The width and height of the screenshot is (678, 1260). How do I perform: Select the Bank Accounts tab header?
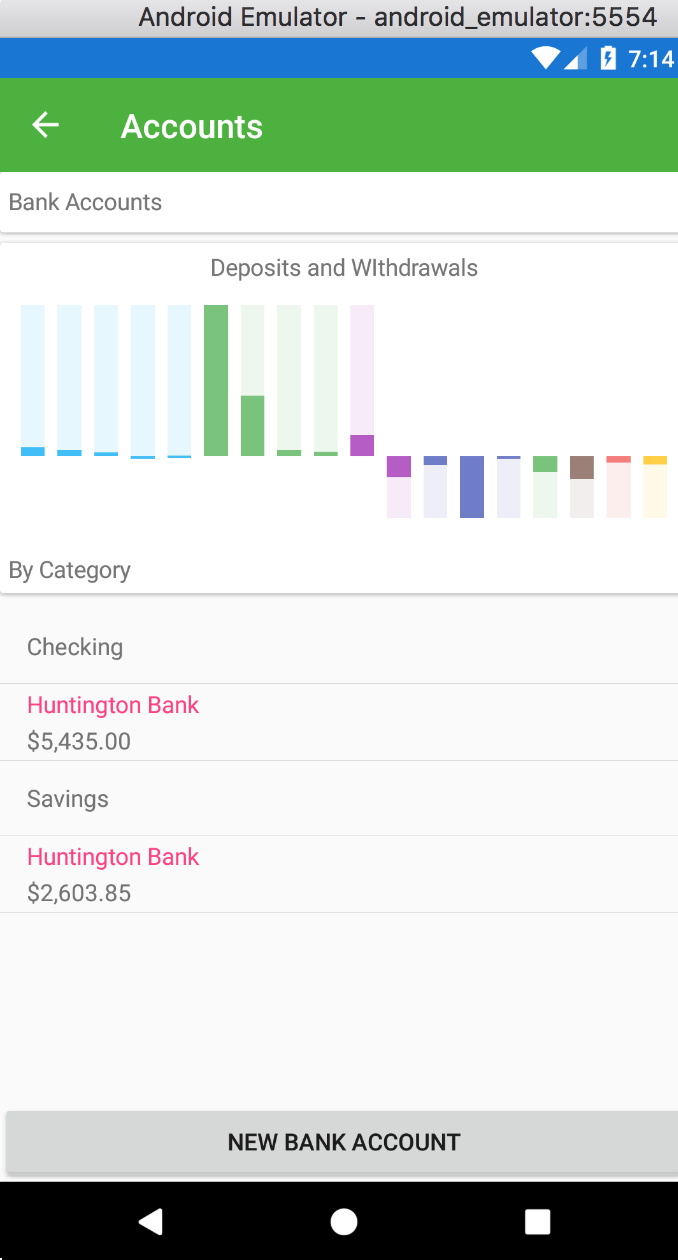coord(85,202)
